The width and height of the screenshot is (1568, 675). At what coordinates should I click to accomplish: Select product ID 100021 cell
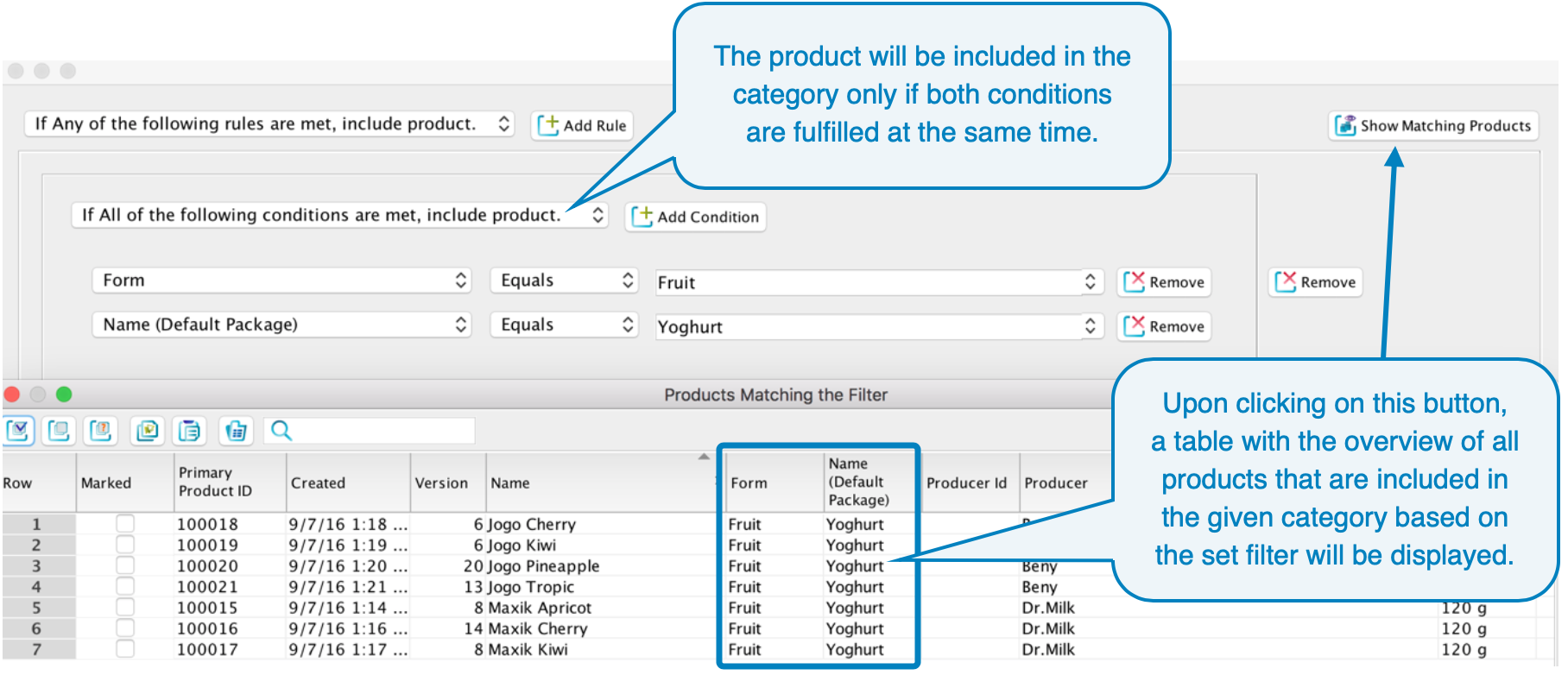230,586
